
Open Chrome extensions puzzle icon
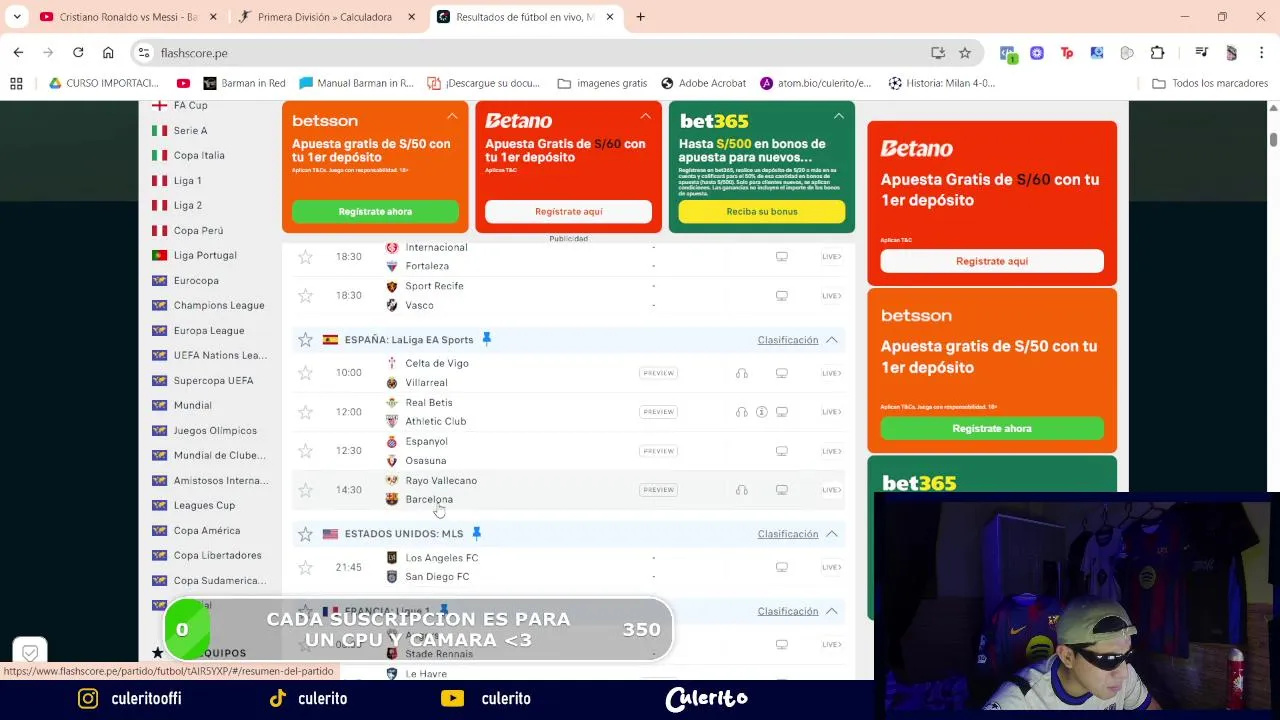point(1158,53)
